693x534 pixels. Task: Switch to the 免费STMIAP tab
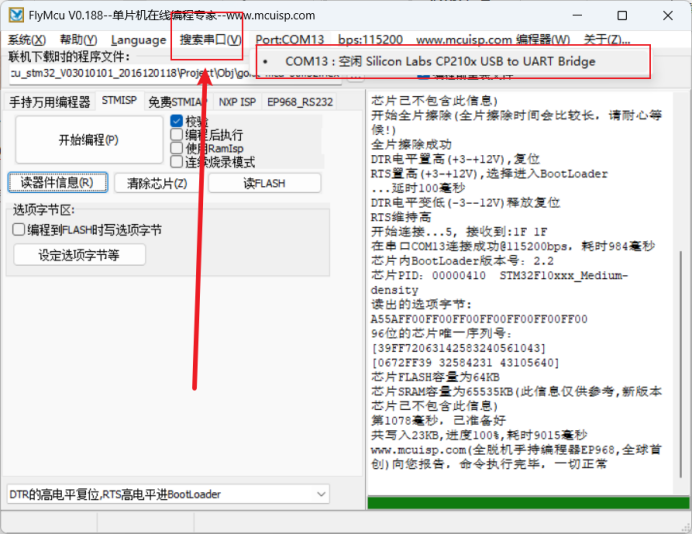pos(178,102)
